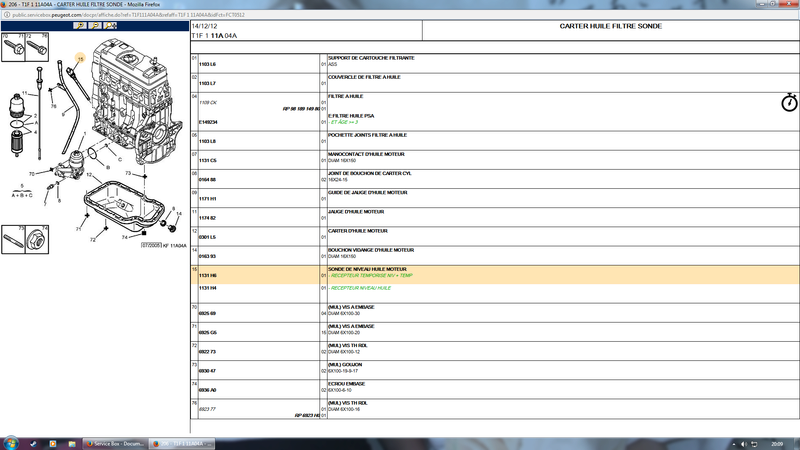The image size is (800, 450).
Task: Select 'GUIDE DE JAUGE D'HUILE MOTEUR' text
Action: coord(367,192)
